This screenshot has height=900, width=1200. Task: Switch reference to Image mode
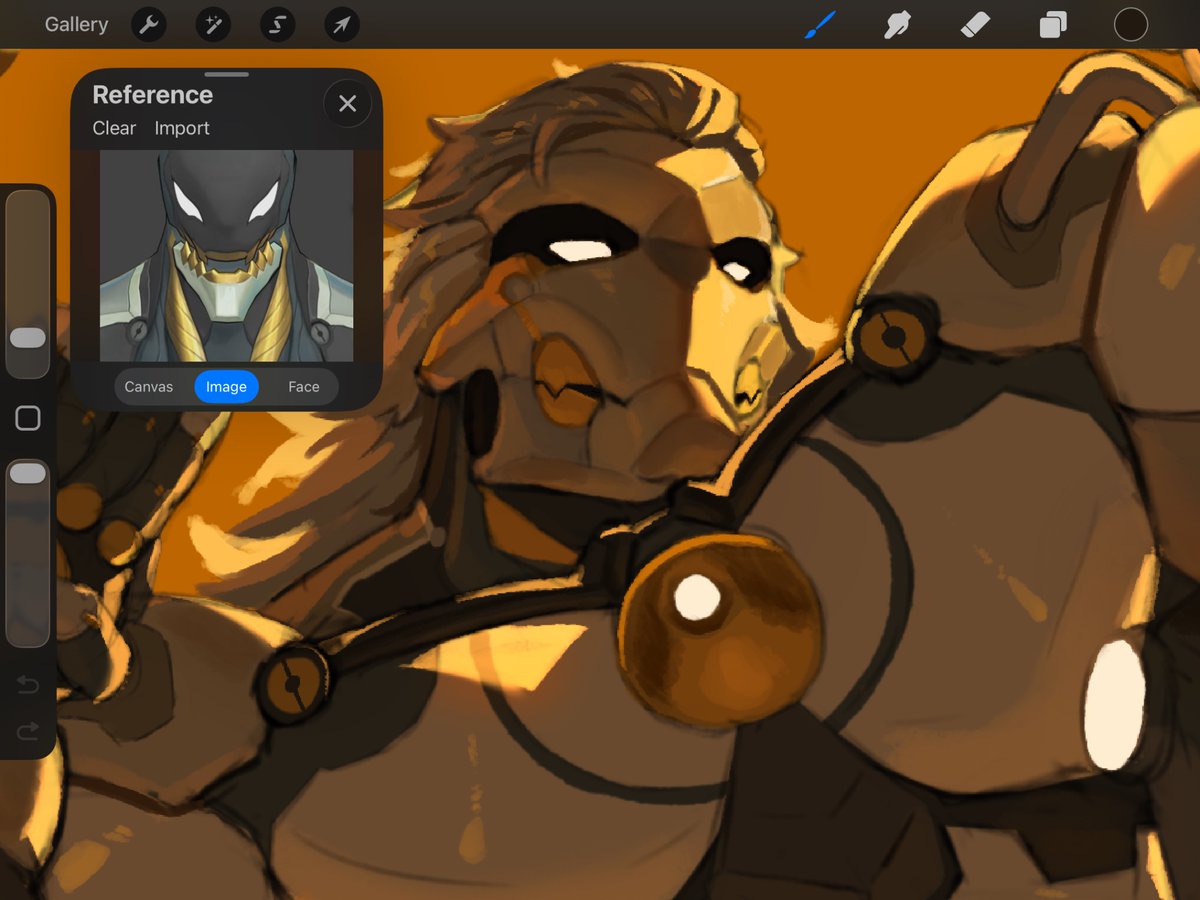226,387
